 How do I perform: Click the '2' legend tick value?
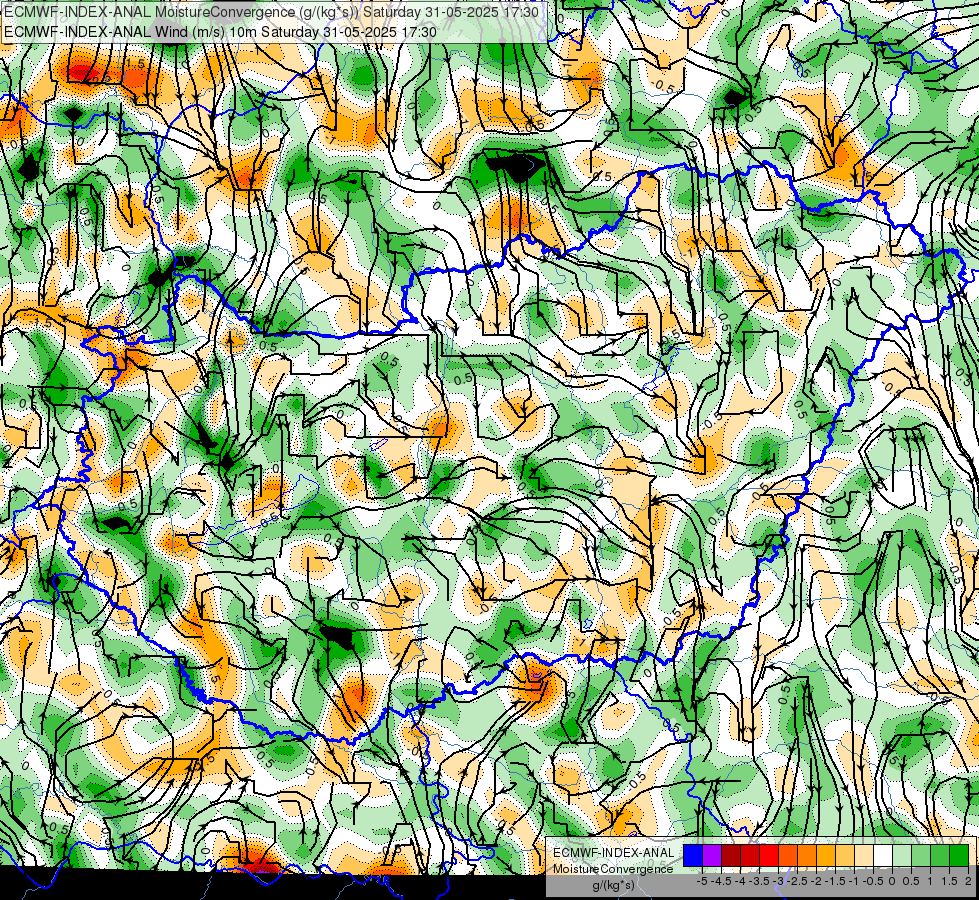point(968,881)
